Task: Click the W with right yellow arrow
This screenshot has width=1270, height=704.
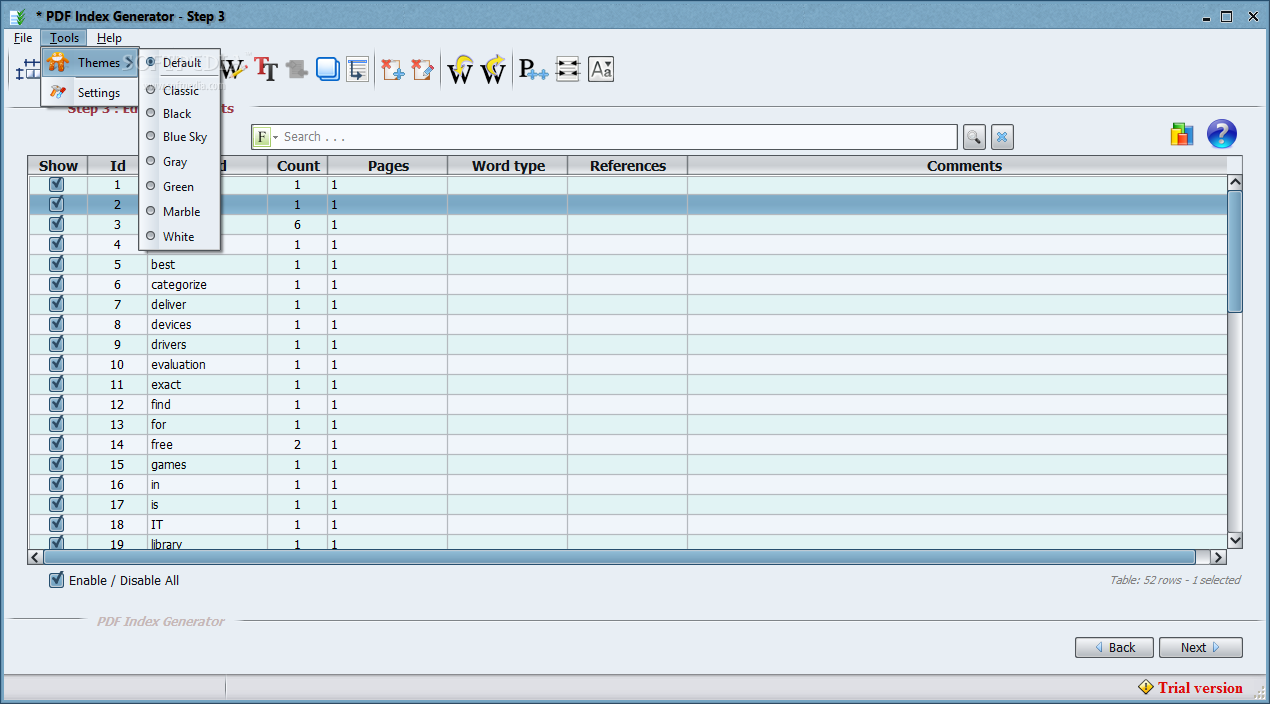Action: click(493, 69)
